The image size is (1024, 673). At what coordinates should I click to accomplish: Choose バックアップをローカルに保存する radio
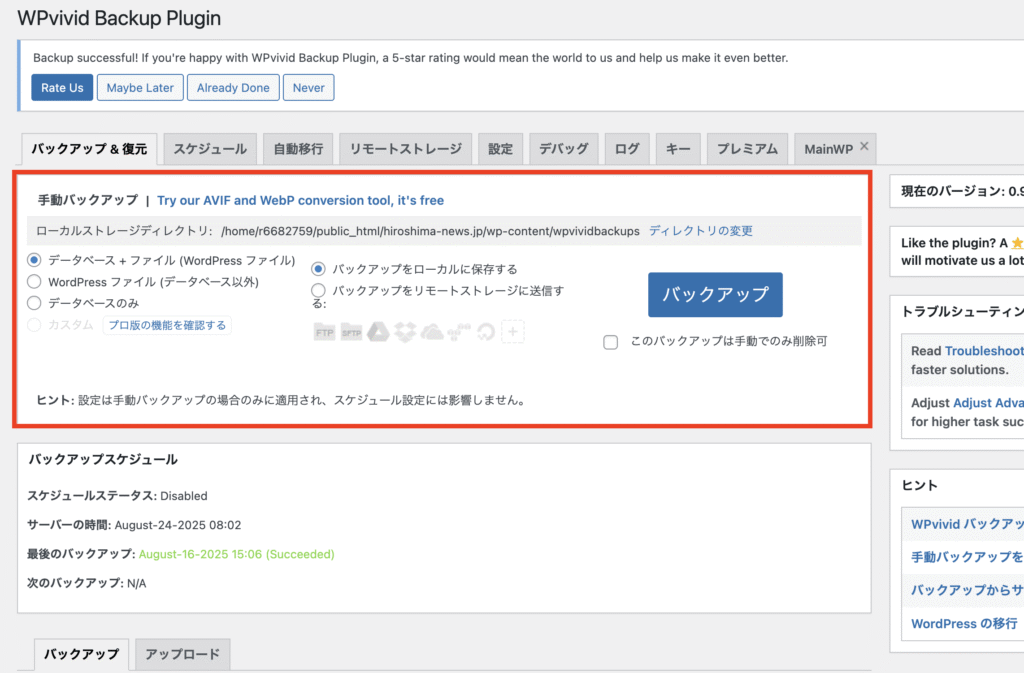[318, 269]
